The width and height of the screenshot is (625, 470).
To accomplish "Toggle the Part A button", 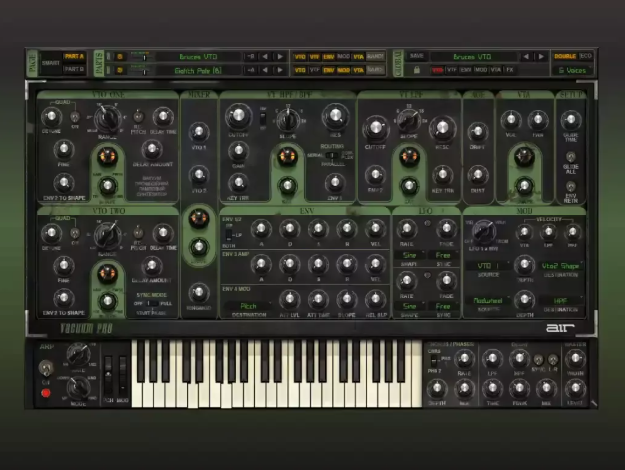I will tap(74, 57).
